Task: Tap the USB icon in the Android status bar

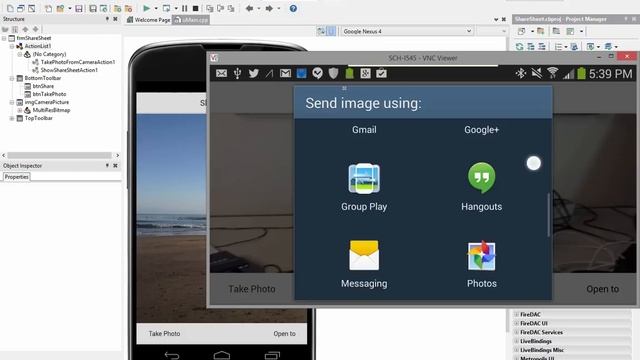Action: [x=237, y=73]
